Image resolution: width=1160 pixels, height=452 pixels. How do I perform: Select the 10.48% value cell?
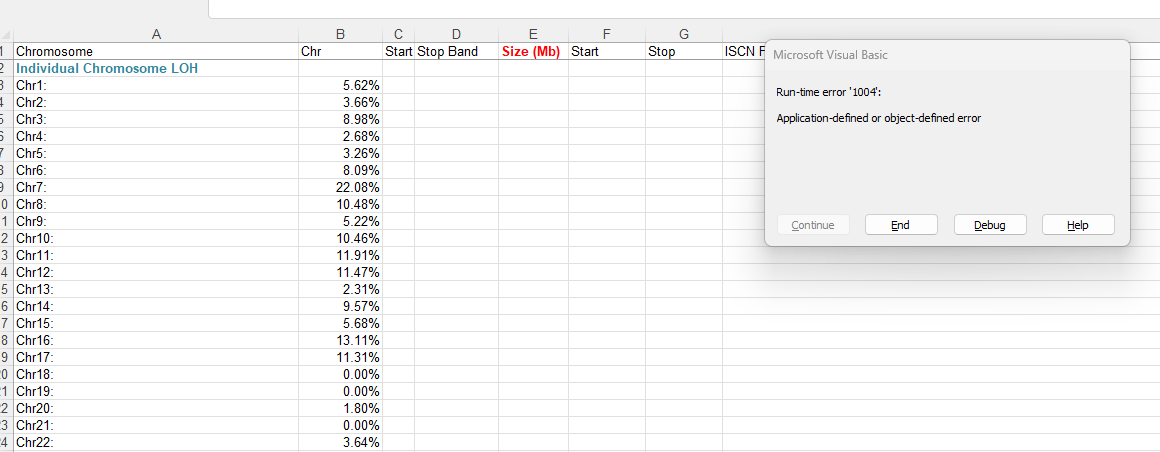[340, 204]
